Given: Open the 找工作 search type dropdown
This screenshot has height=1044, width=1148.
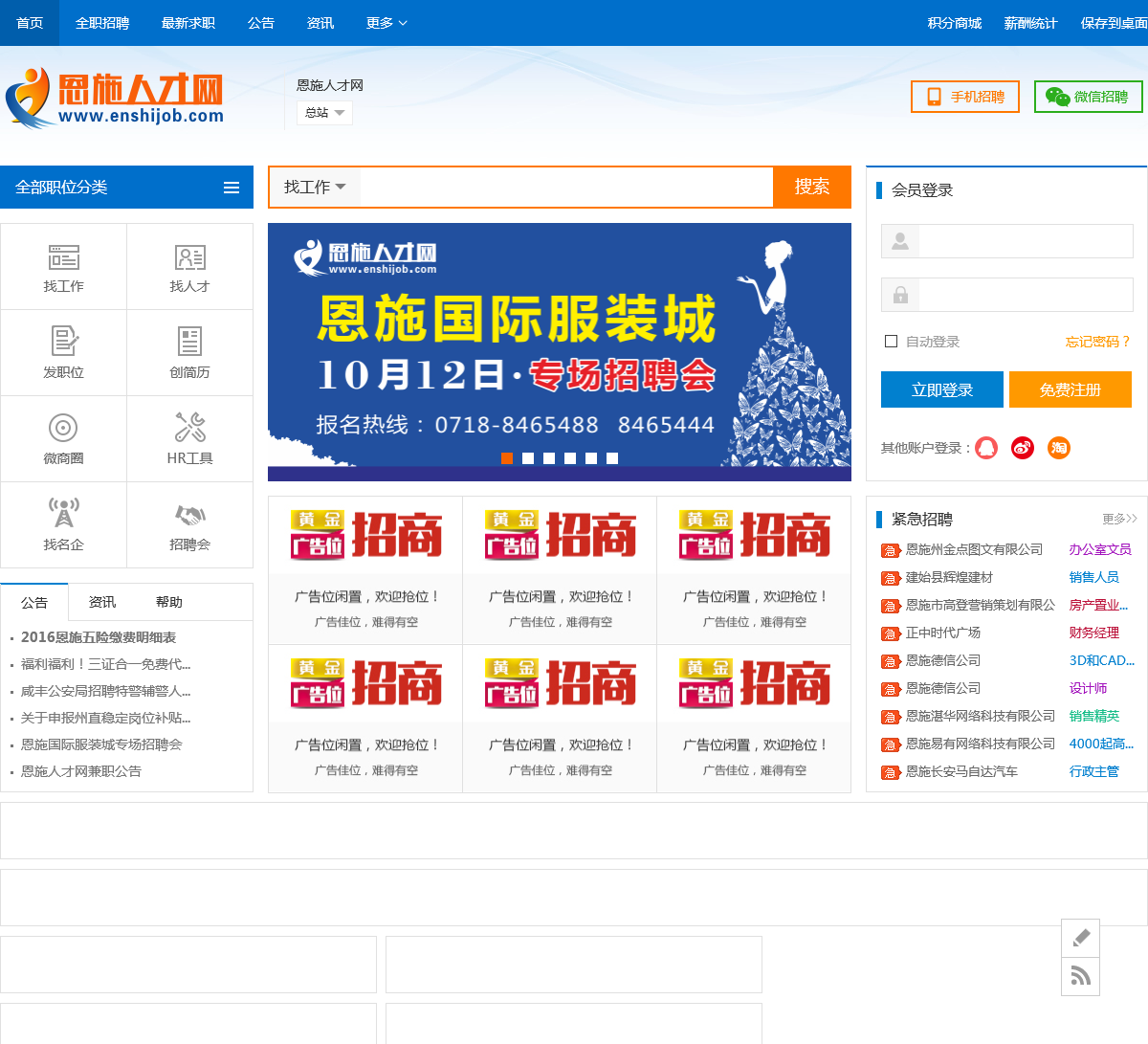Looking at the screenshot, I should click(x=315, y=188).
